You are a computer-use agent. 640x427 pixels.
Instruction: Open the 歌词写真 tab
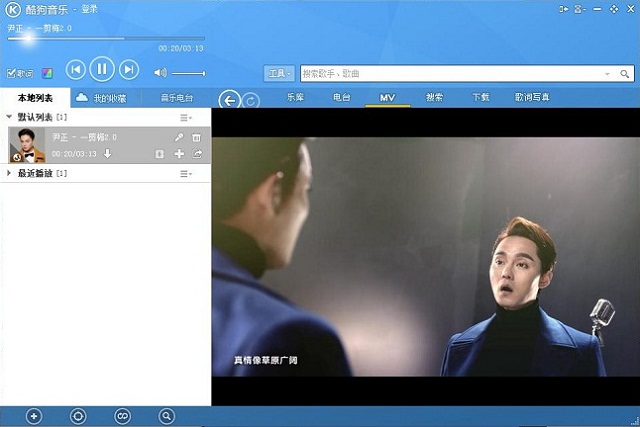[x=532, y=97]
